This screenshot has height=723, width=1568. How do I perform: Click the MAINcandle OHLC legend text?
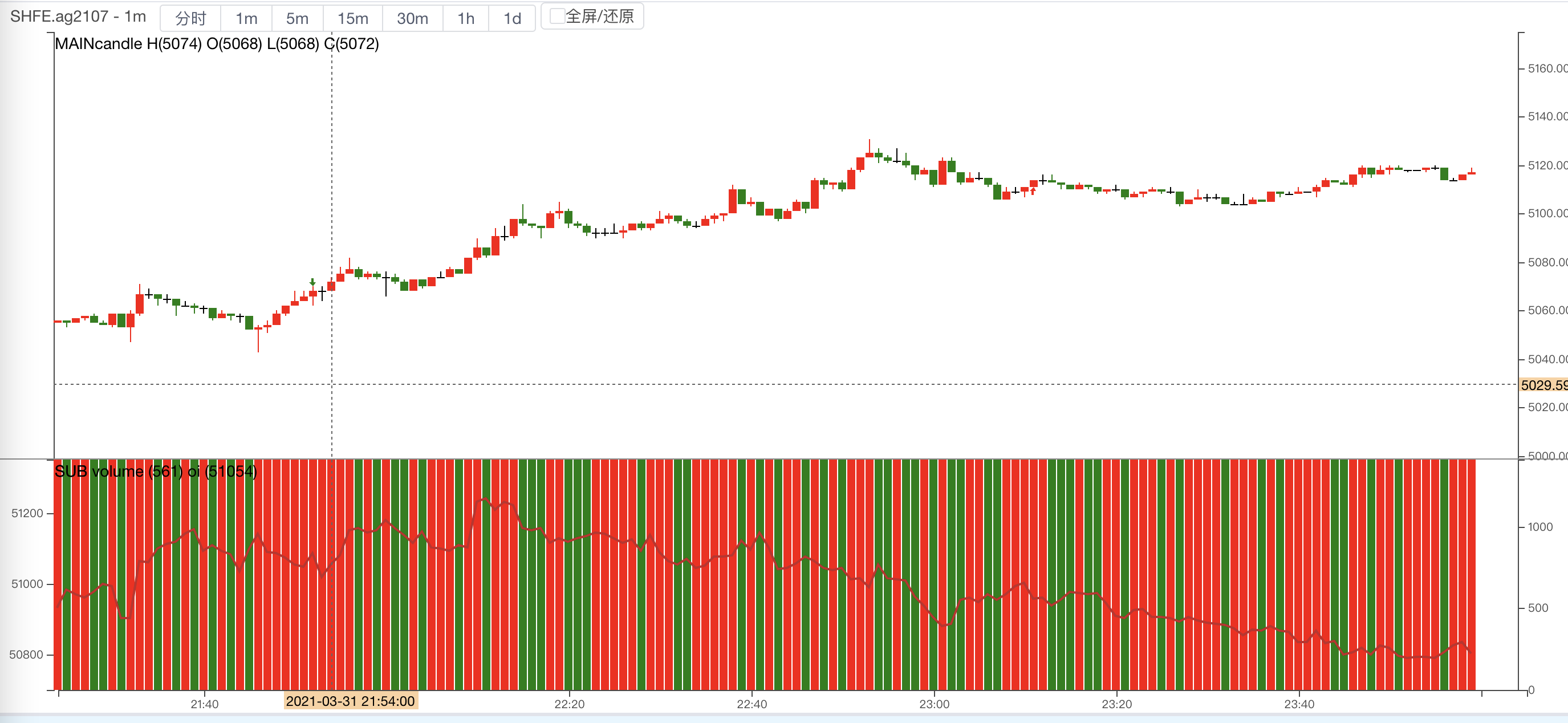click(x=217, y=44)
